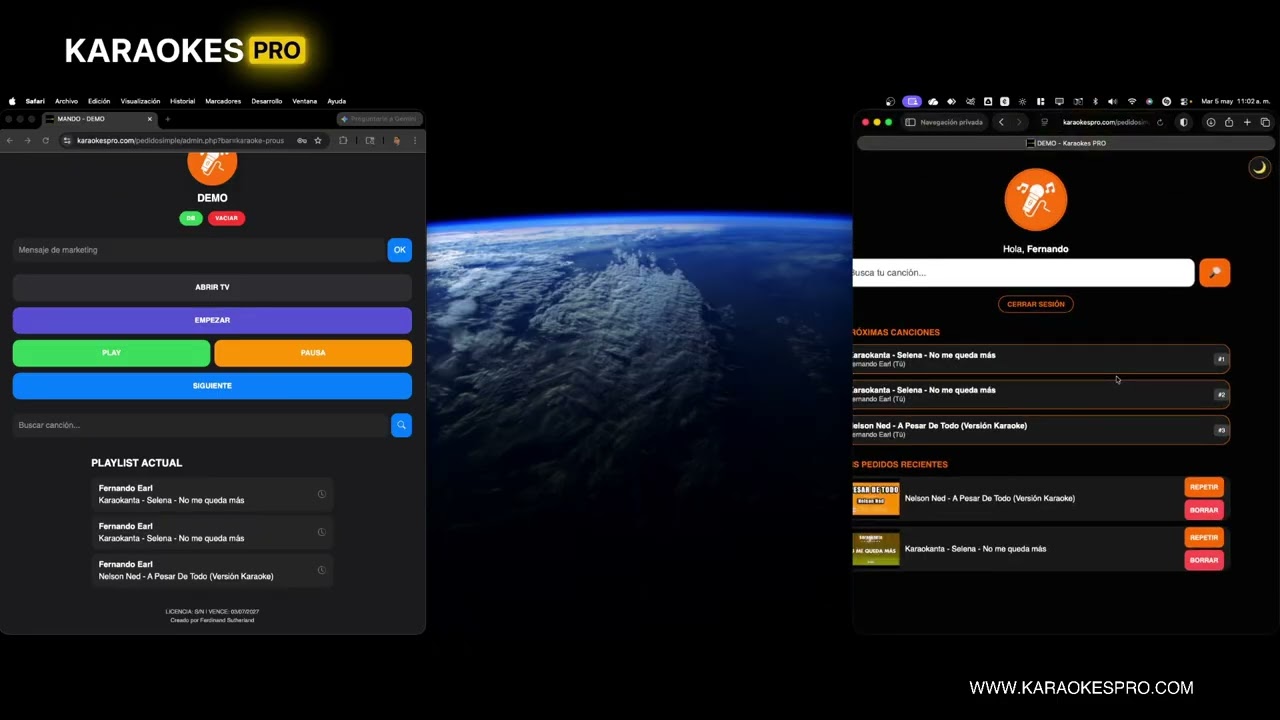Close the MANDO - DEMO tab
The width and height of the screenshot is (1280, 720).
coord(150,119)
